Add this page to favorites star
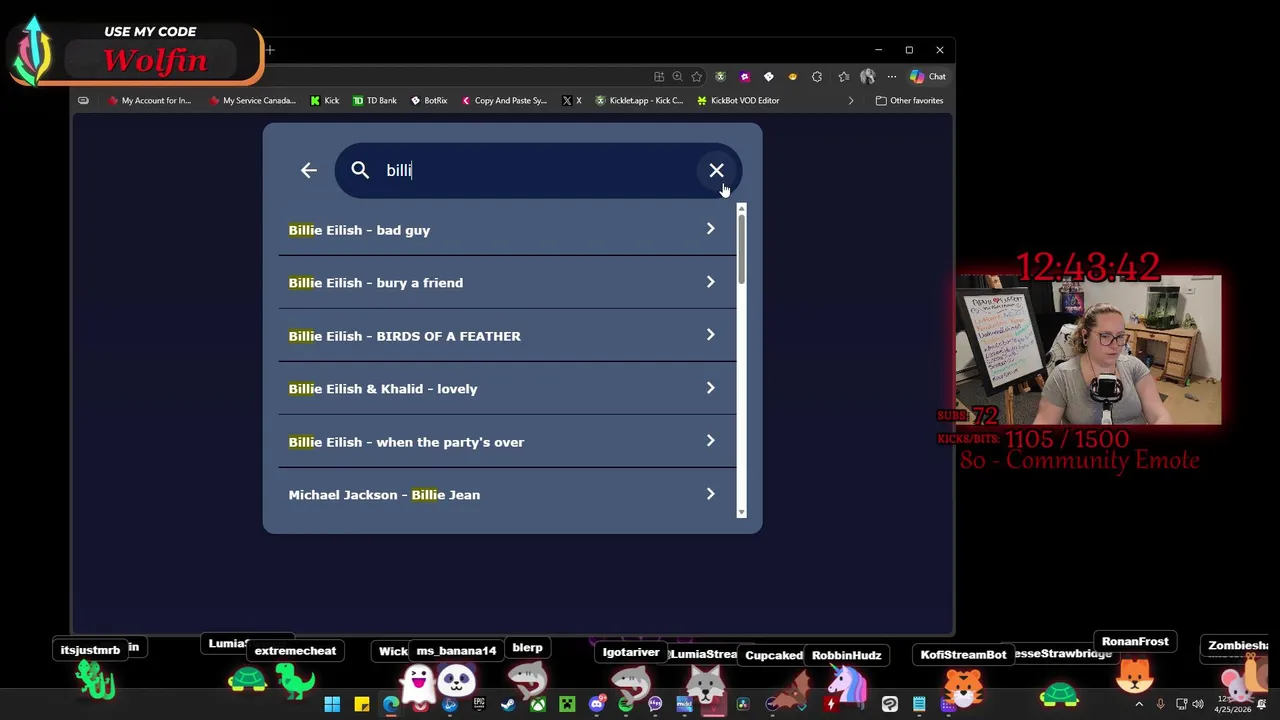The image size is (1280, 720). coord(696,76)
